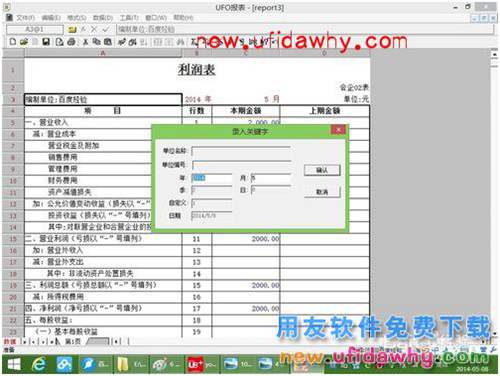Open the 编辑(E) menu
This screenshot has height=376, width=500.
(x=51, y=18)
